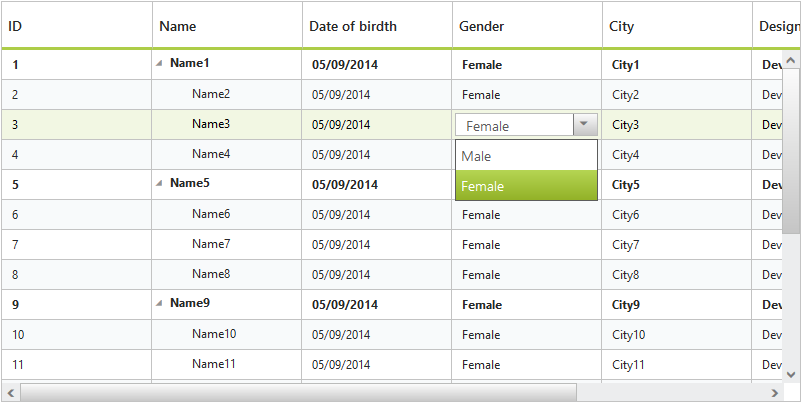Click the horizontal scrollbar right arrow
Image resolution: width=802 pixels, height=403 pixels.
[x=775, y=392]
